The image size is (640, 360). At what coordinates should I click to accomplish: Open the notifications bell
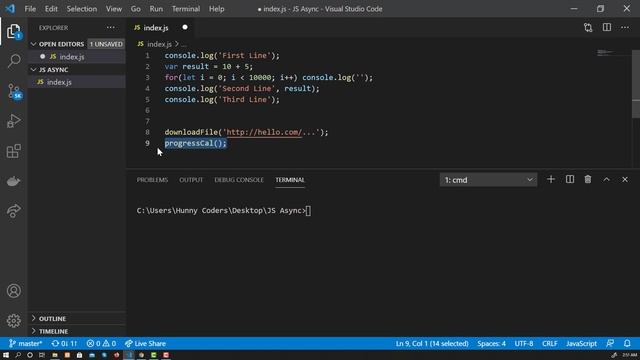click(x=627, y=344)
